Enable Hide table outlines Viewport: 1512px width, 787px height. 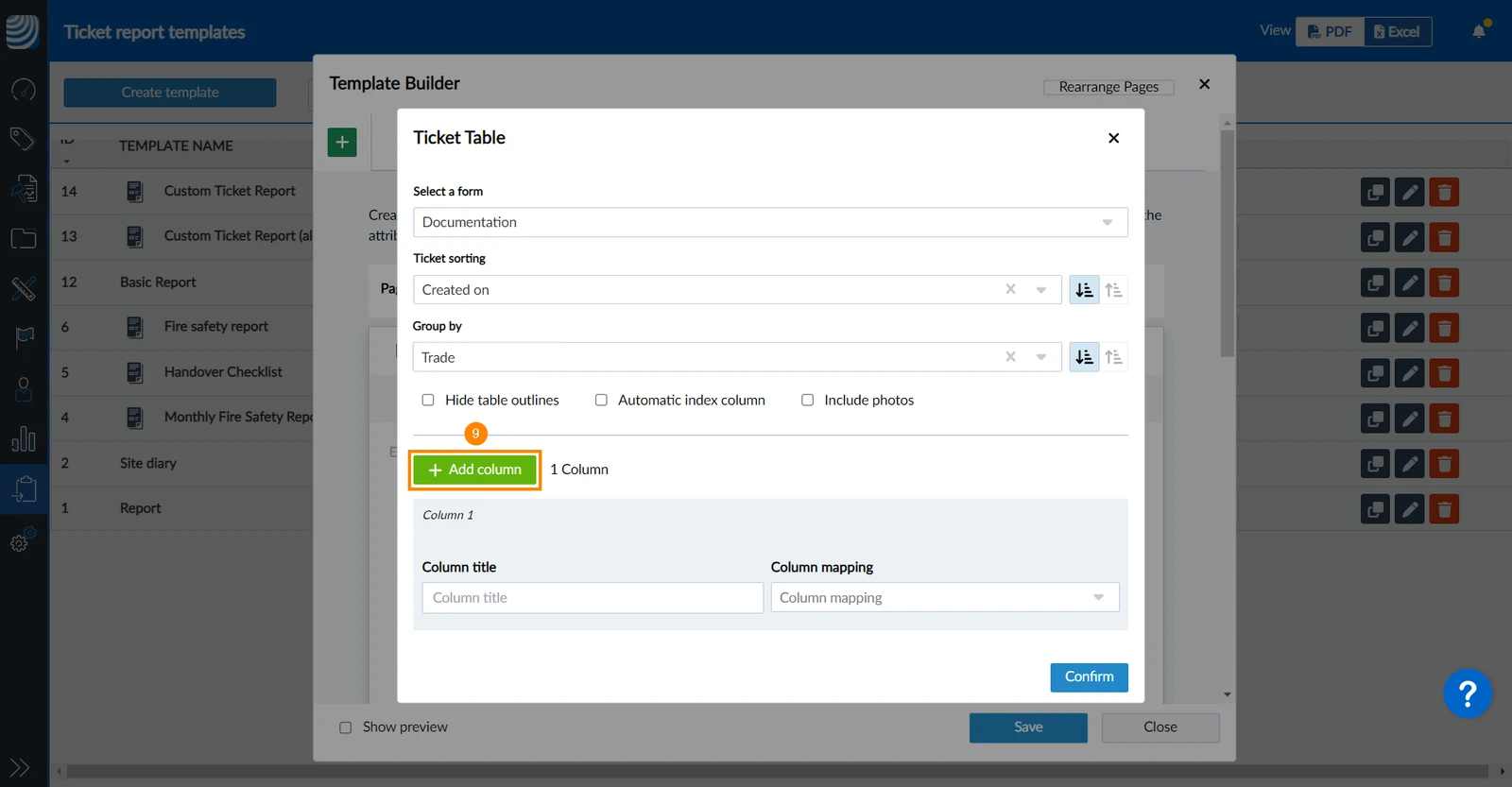click(428, 400)
